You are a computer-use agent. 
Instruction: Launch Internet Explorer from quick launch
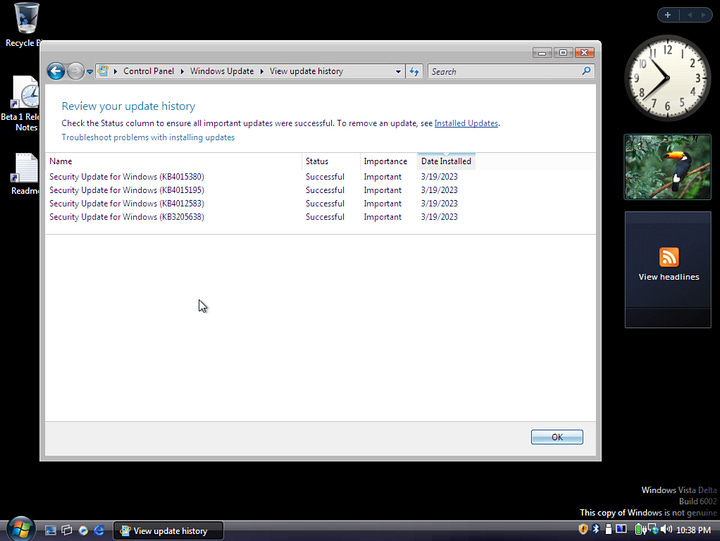point(99,531)
